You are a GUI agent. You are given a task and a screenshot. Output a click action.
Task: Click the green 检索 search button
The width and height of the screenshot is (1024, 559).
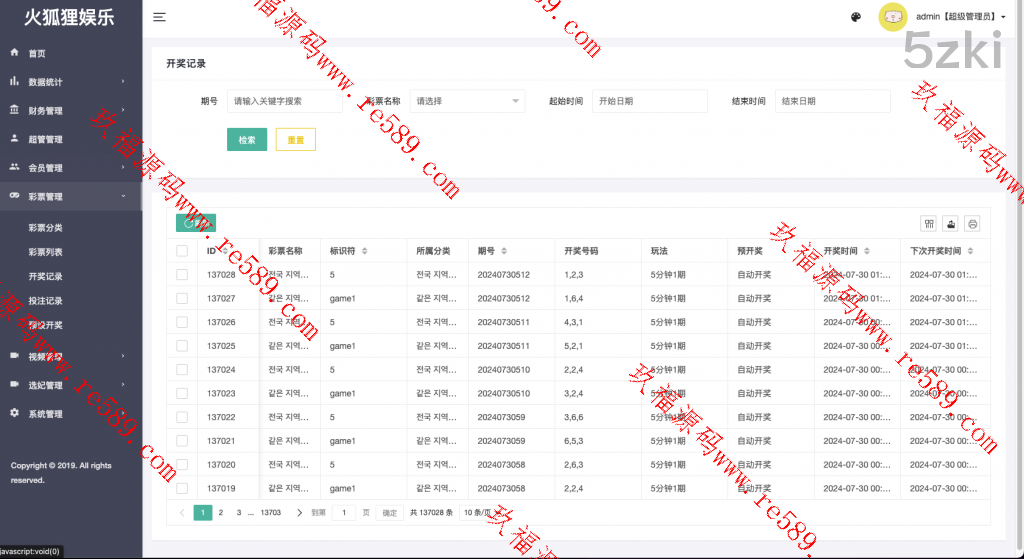pyautogui.click(x=247, y=140)
